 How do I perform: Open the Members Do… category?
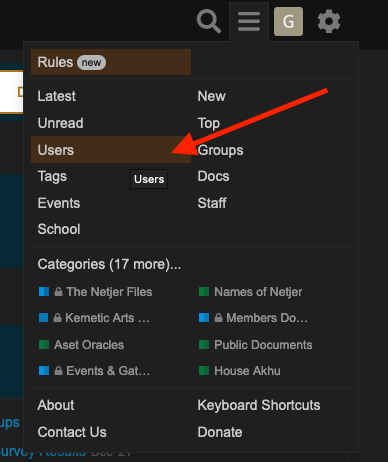253,318
